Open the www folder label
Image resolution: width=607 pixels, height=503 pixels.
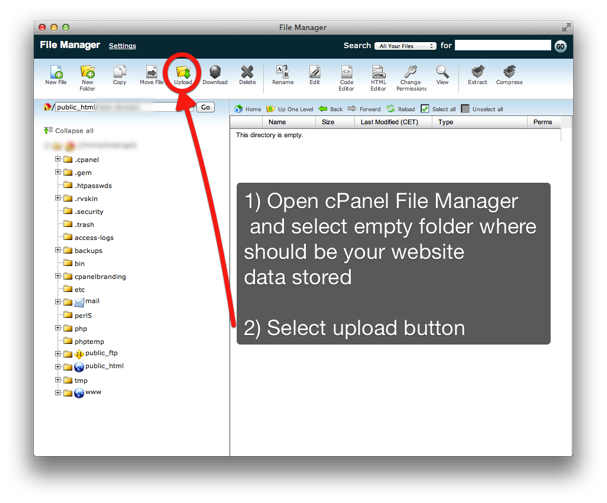93,392
